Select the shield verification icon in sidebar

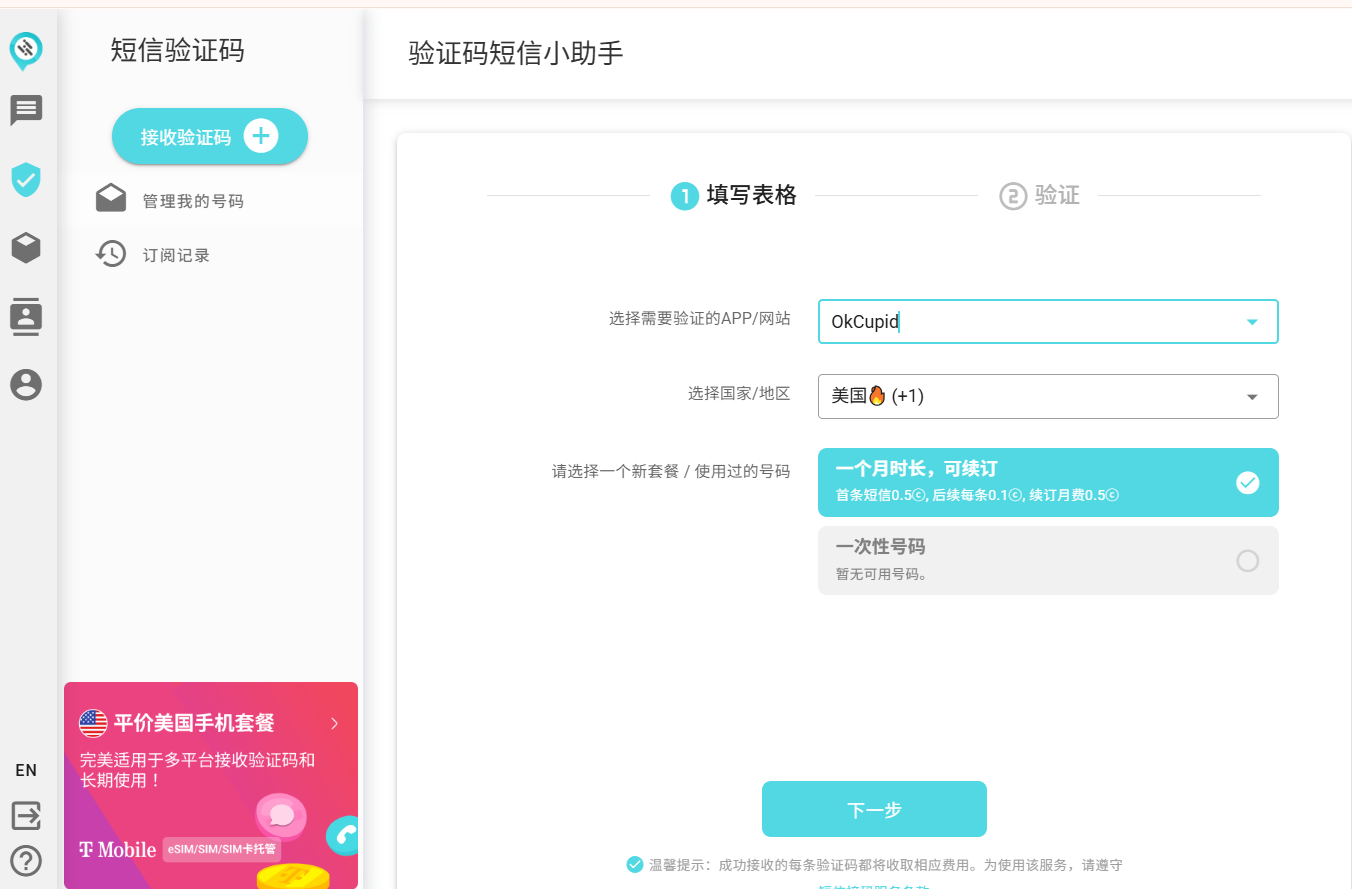pos(26,180)
